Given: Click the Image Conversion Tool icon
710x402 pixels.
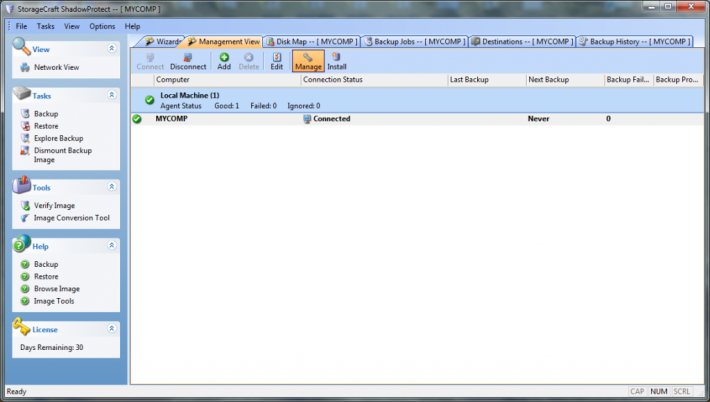Looking at the screenshot, I should 25,218.
